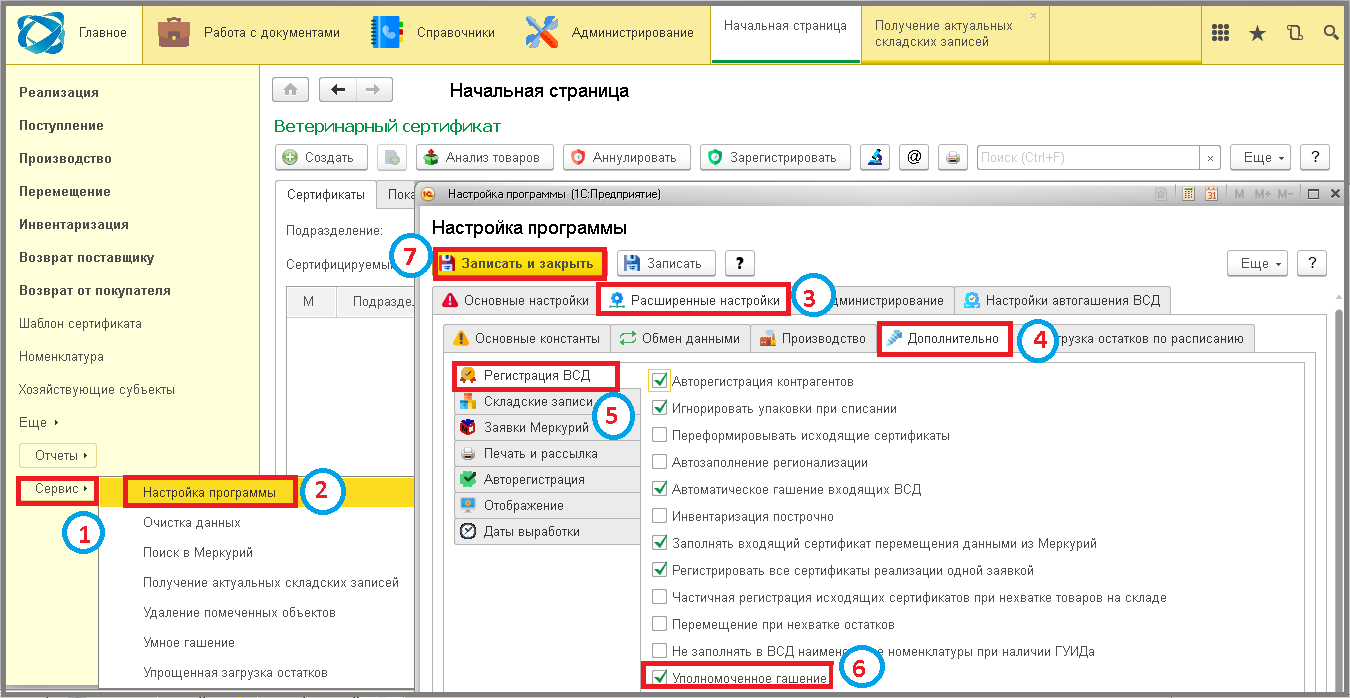The image size is (1350, 698).
Task: Expand Еще in left sidebar
Action: [x=39, y=422]
